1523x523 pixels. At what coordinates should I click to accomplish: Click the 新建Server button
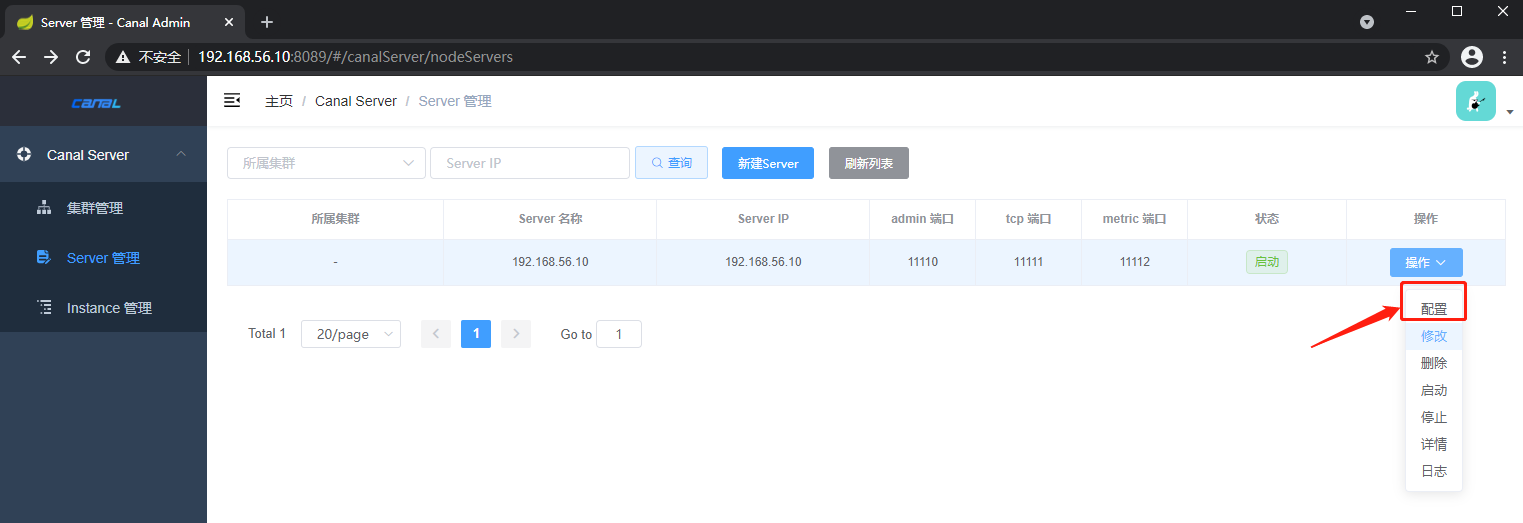pos(768,163)
